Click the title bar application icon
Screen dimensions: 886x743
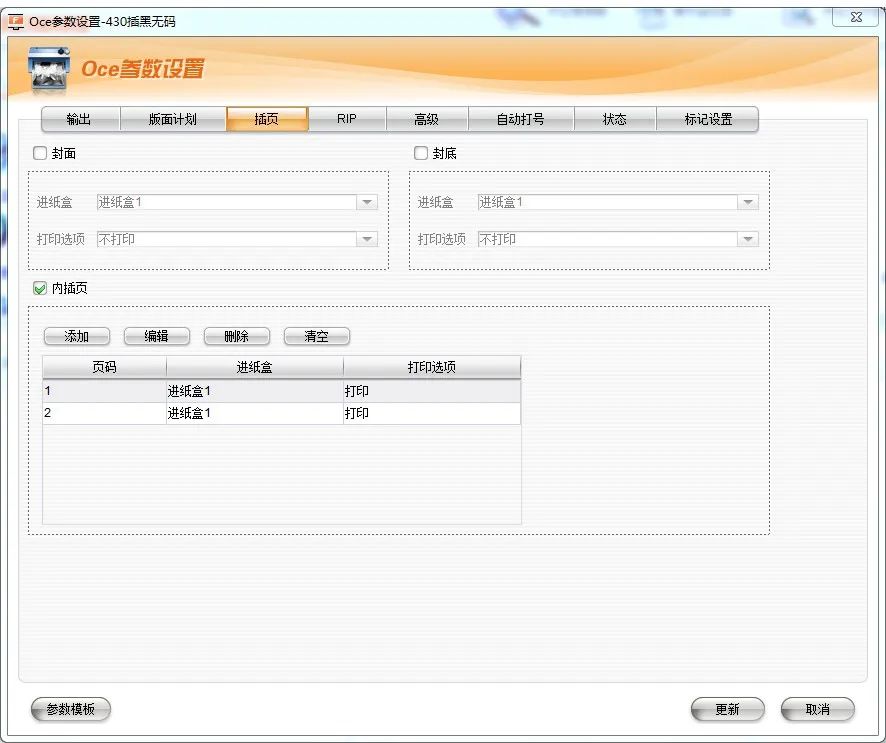[16, 21]
